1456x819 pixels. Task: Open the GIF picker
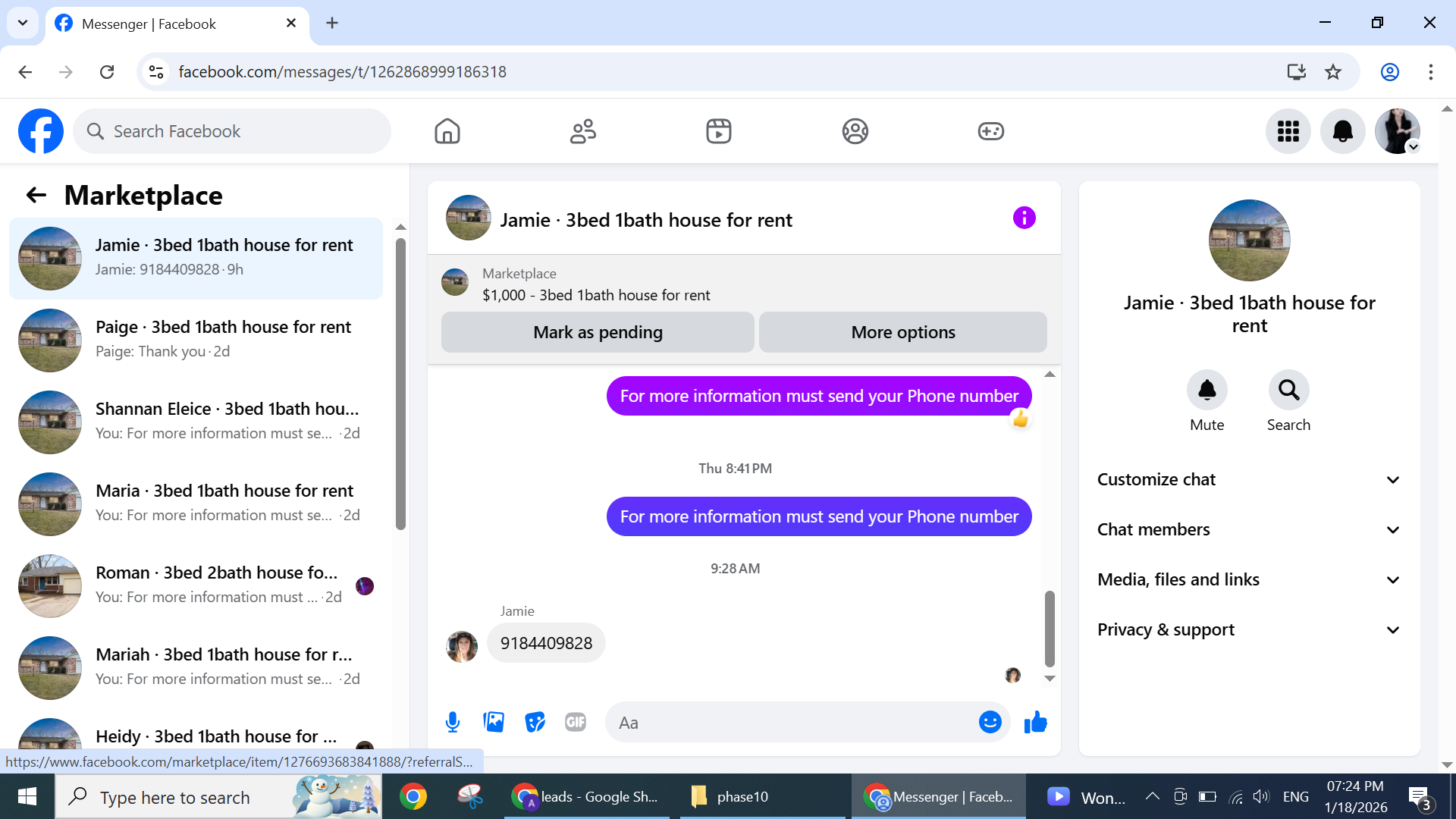pos(576,722)
